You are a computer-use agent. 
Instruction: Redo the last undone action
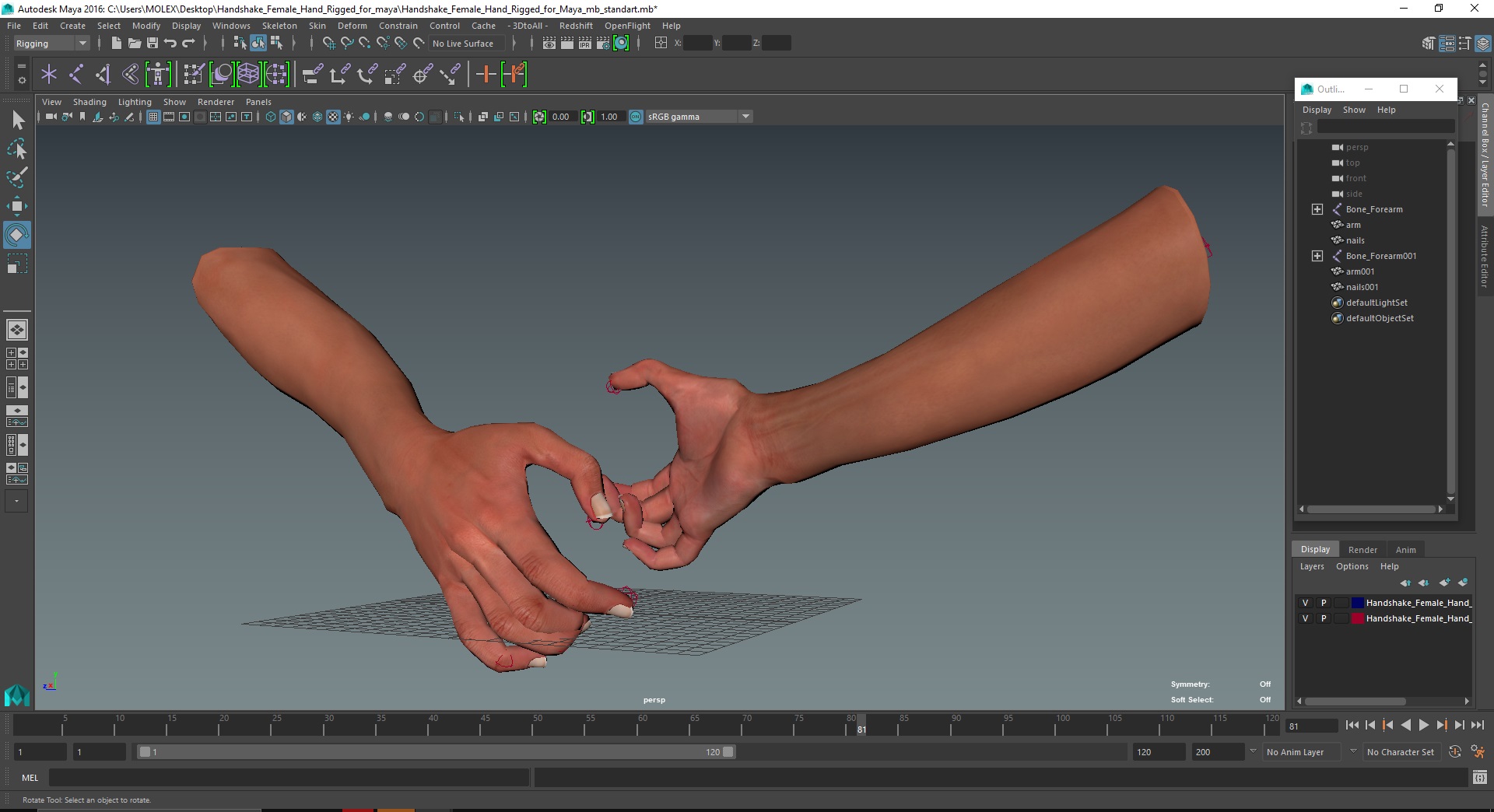click(188, 44)
